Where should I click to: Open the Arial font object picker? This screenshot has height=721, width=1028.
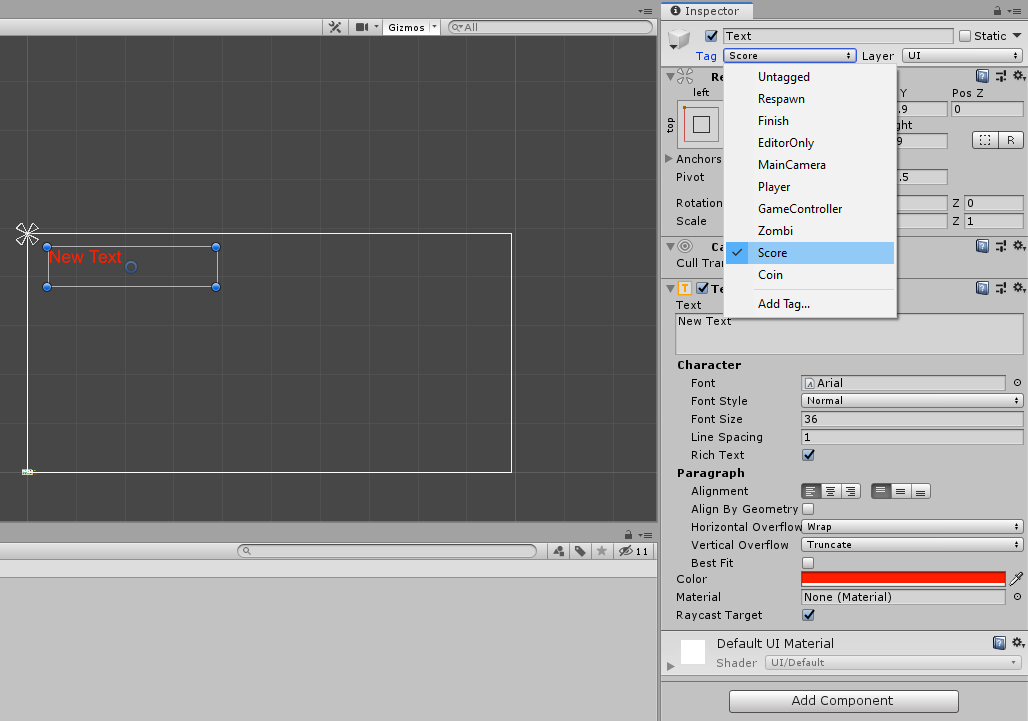[1018, 383]
